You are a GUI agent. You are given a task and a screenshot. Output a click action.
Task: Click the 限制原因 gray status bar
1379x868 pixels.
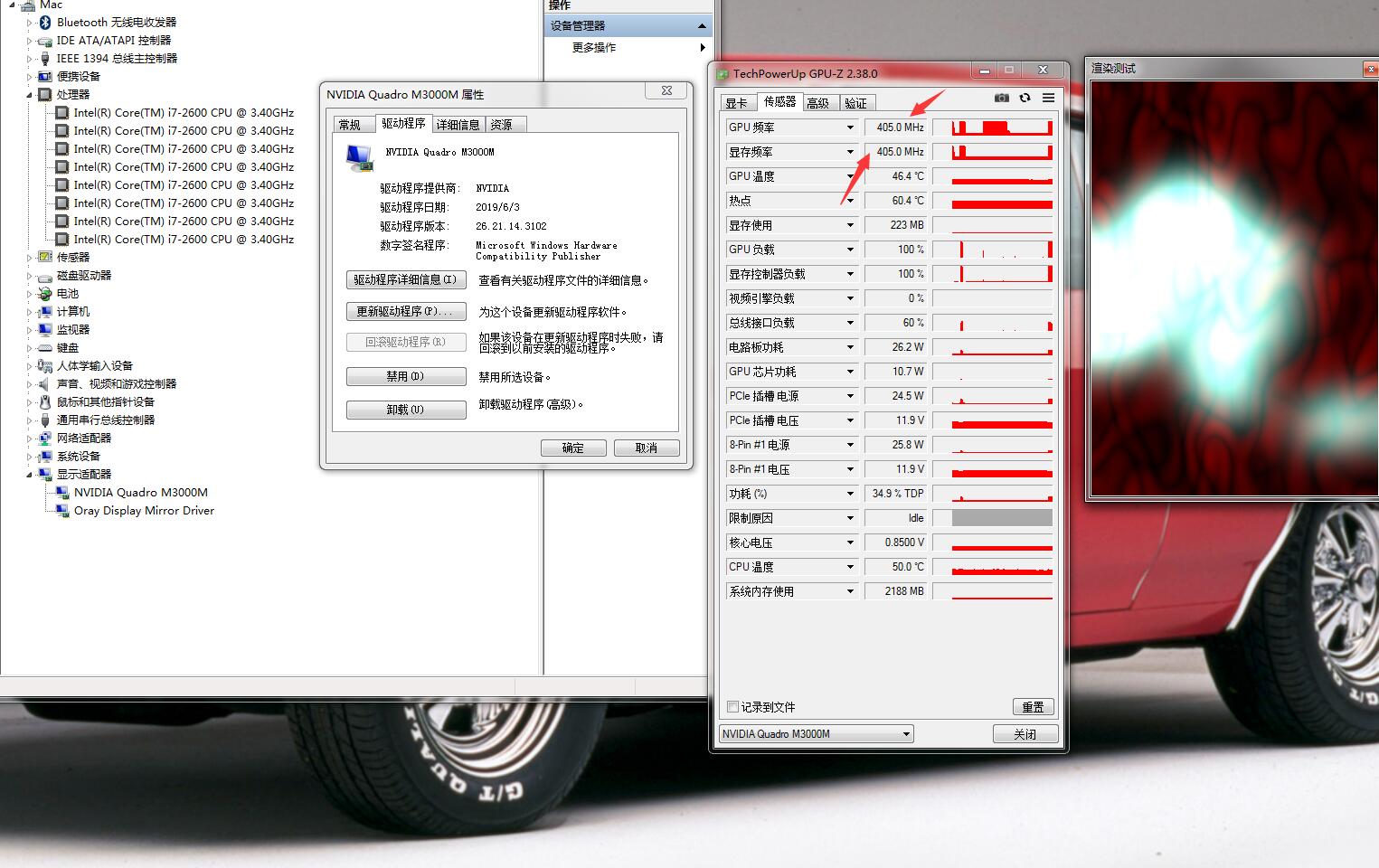1002,518
